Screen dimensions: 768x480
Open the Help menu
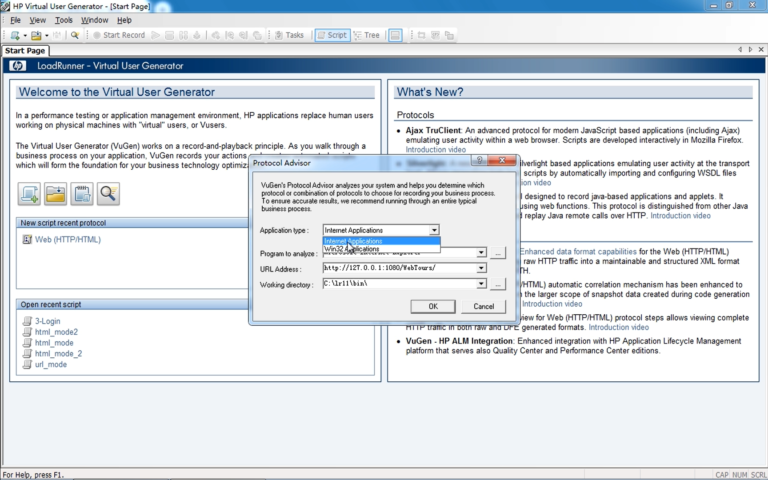pos(124,20)
